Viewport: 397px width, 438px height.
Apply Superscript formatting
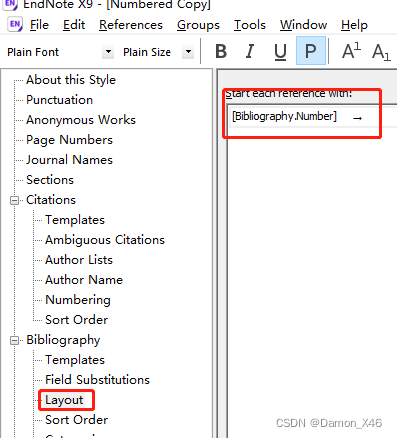point(351,51)
